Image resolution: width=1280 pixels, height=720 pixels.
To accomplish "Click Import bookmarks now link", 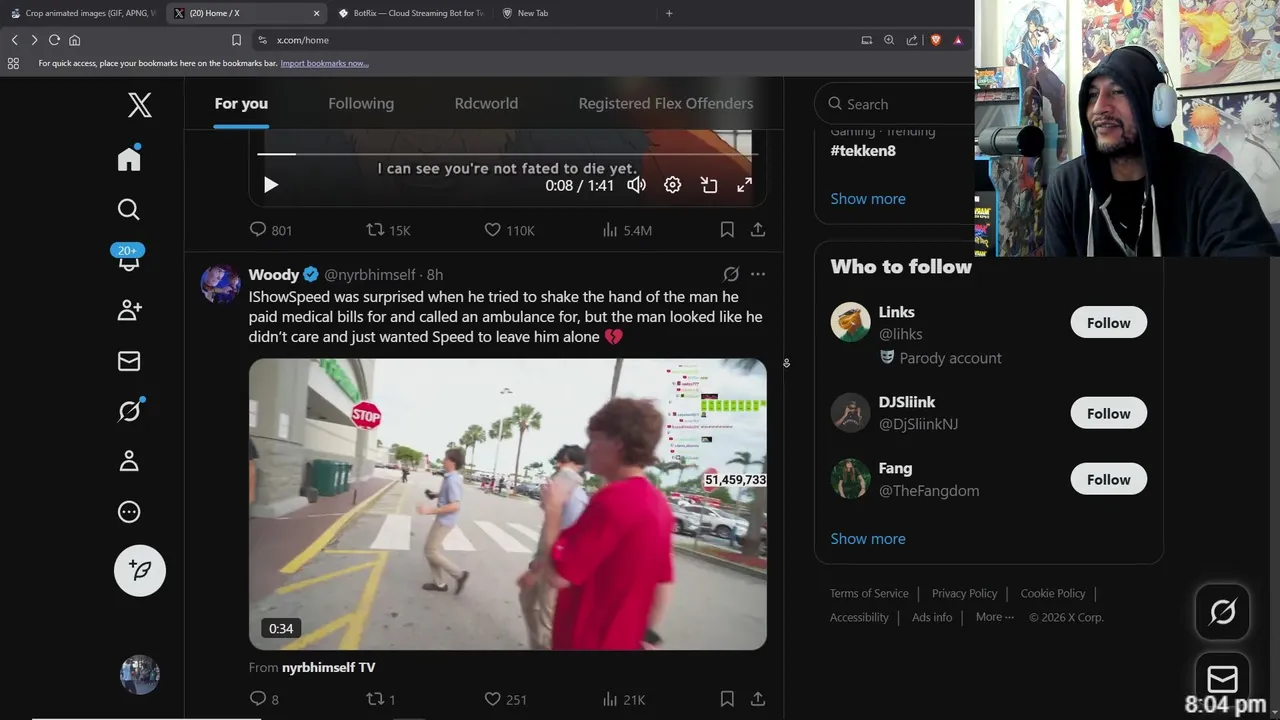I will (324, 63).
